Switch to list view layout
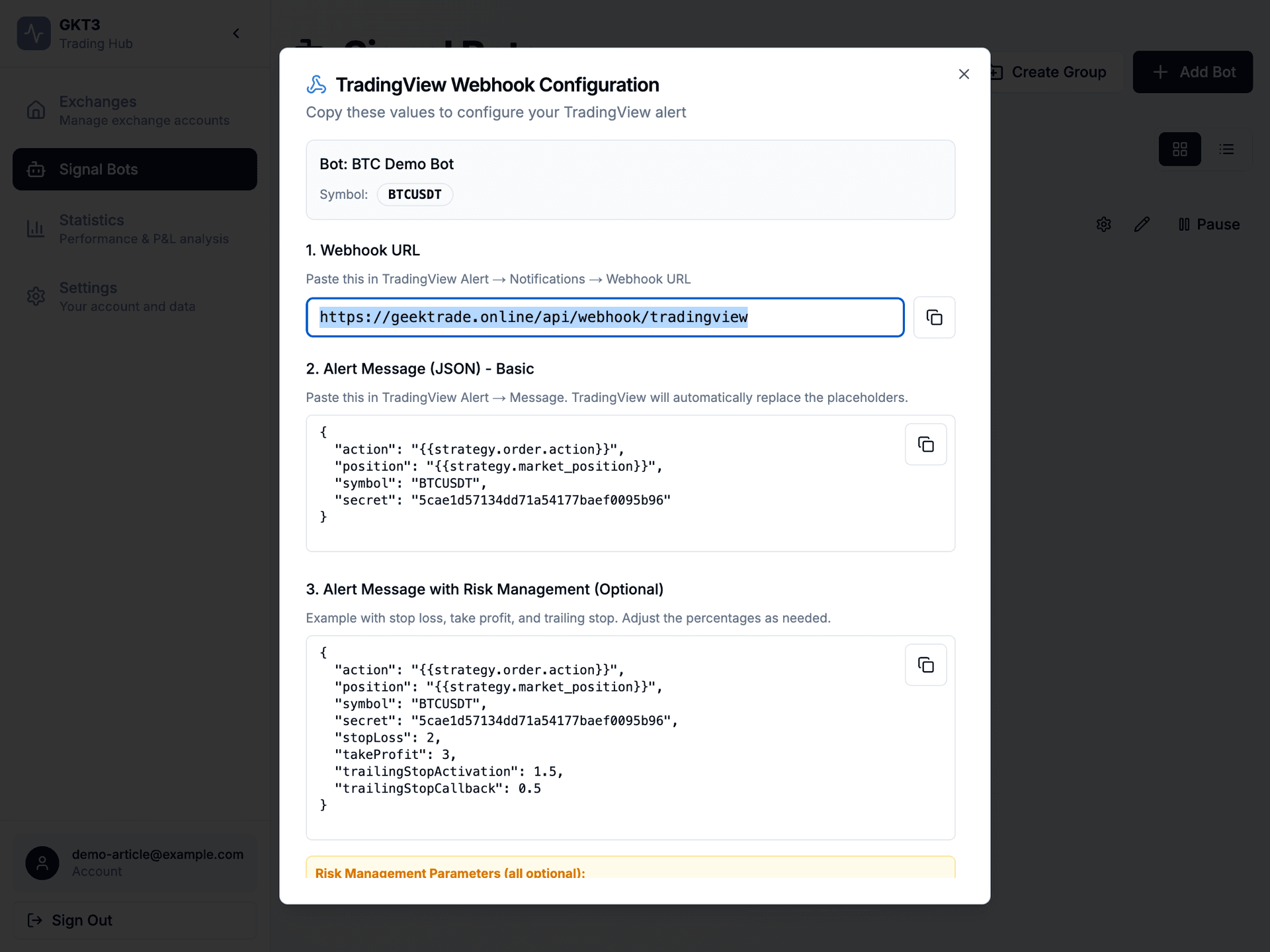This screenshot has width=1270, height=952. pyautogui.click(x=1227, y=149)
